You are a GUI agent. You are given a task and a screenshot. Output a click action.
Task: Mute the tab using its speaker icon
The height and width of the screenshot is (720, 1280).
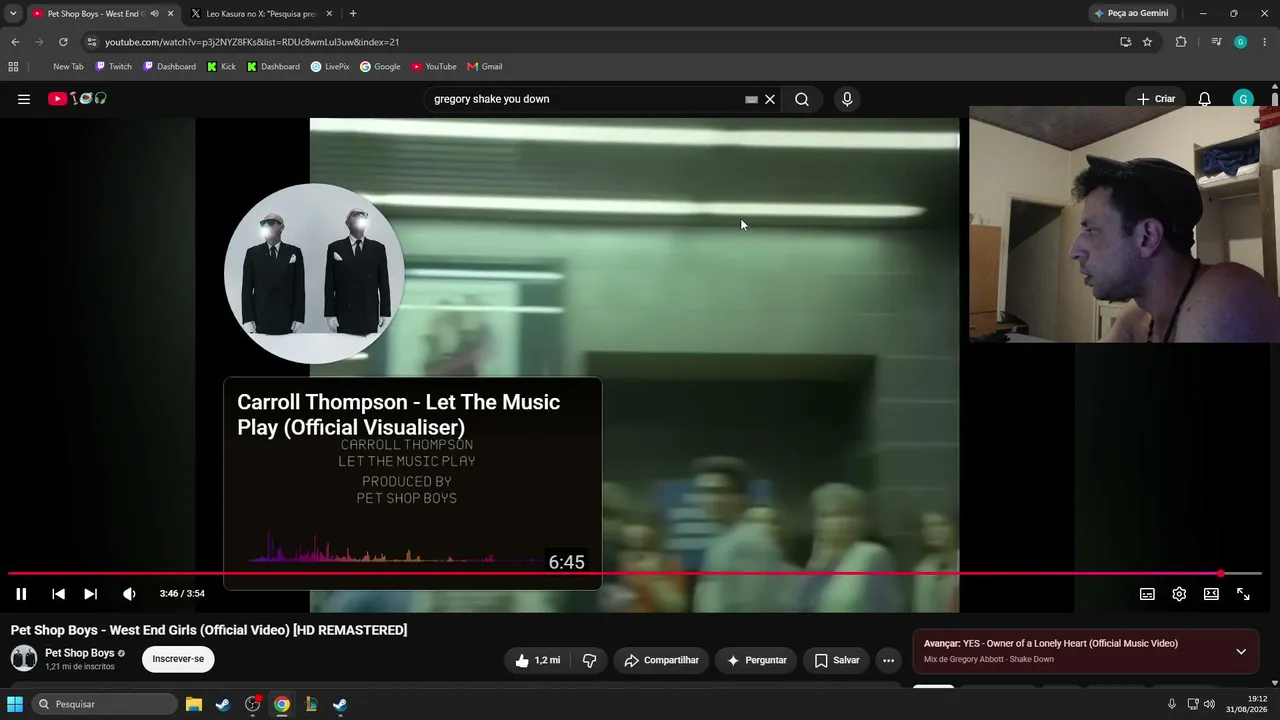pos(154,14)
